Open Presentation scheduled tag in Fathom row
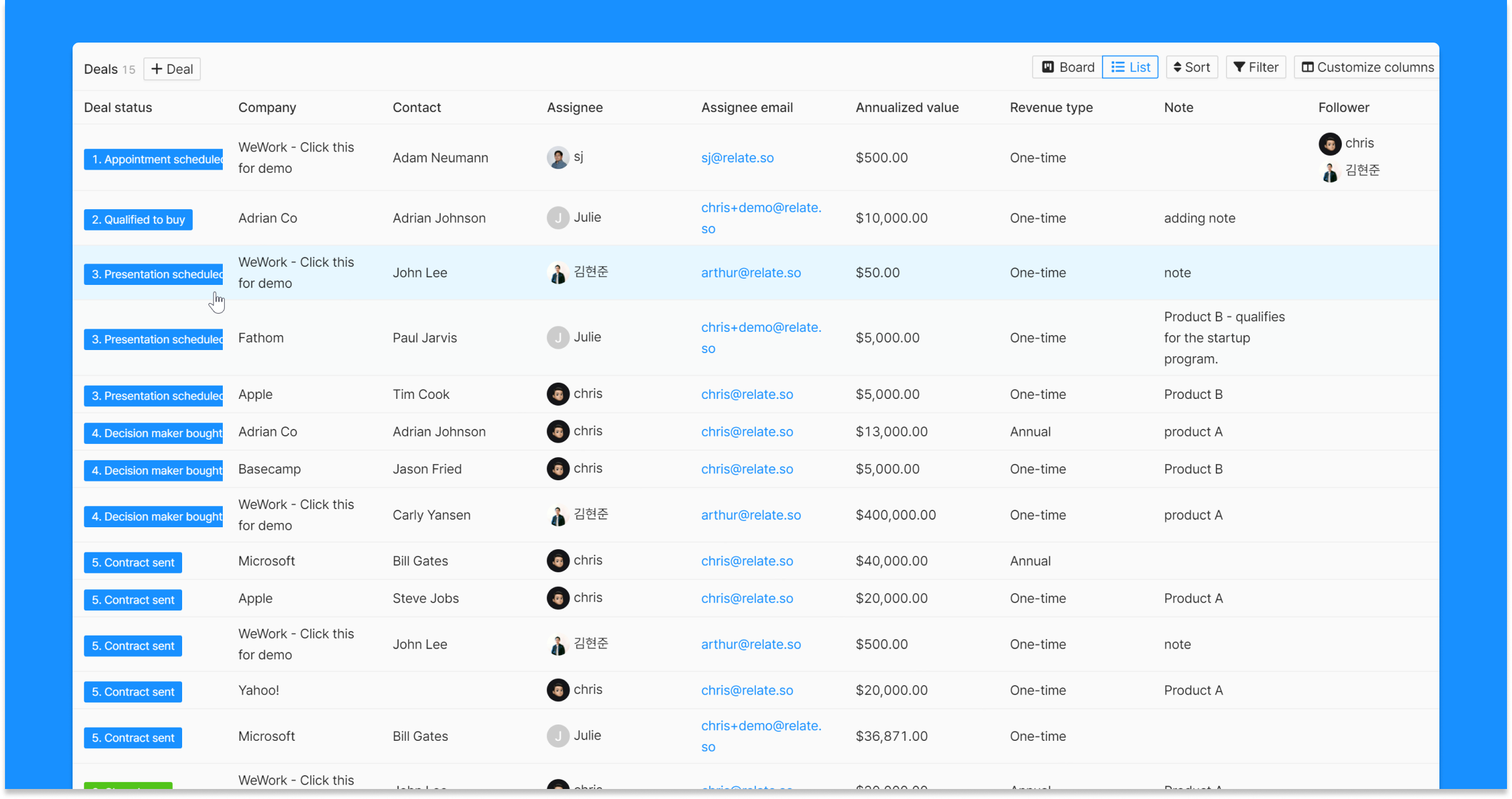1512x799 pixels. [x=153, y=339]
